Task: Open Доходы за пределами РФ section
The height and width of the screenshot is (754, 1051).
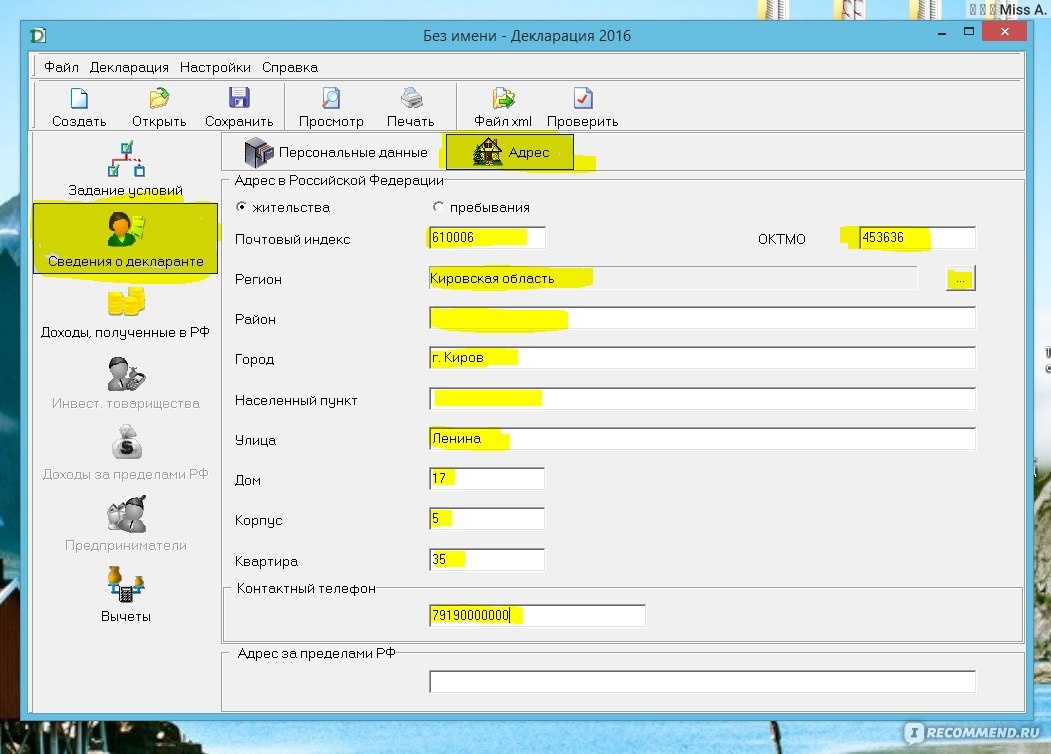Action: pos(125,453)
